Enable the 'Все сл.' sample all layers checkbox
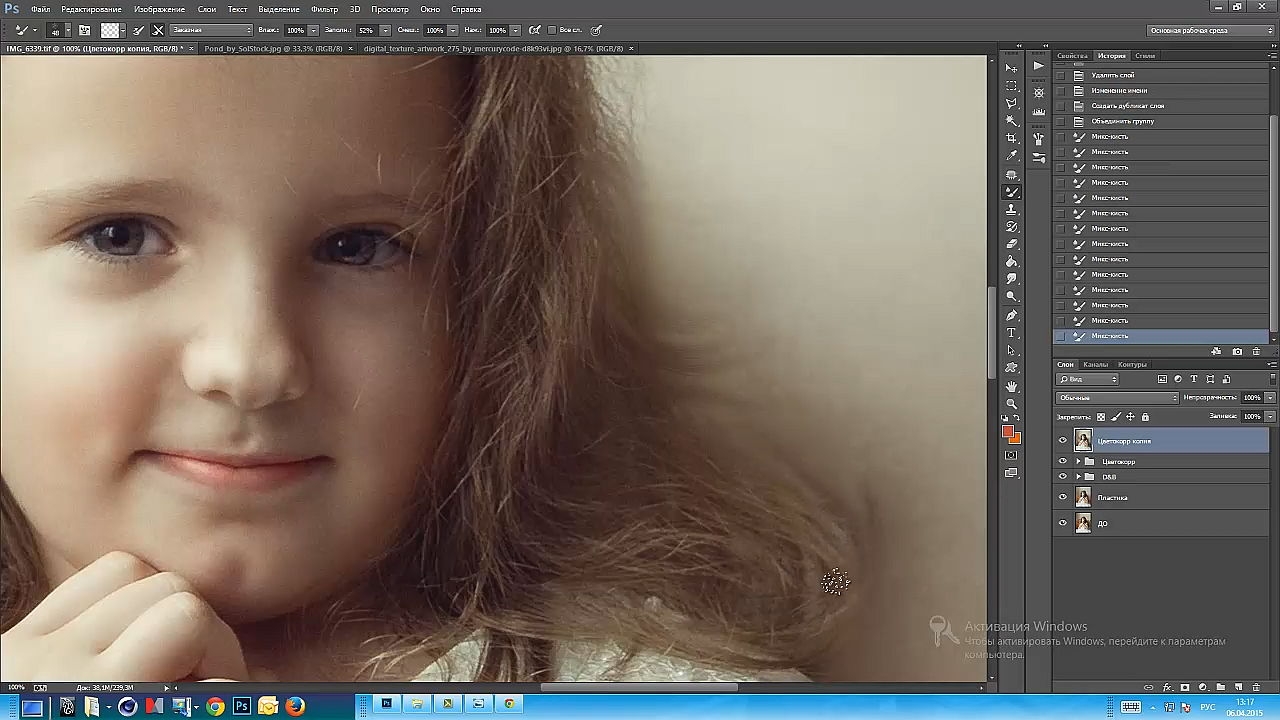This screenshot has width=1280, height=720. tap(552, 30)
